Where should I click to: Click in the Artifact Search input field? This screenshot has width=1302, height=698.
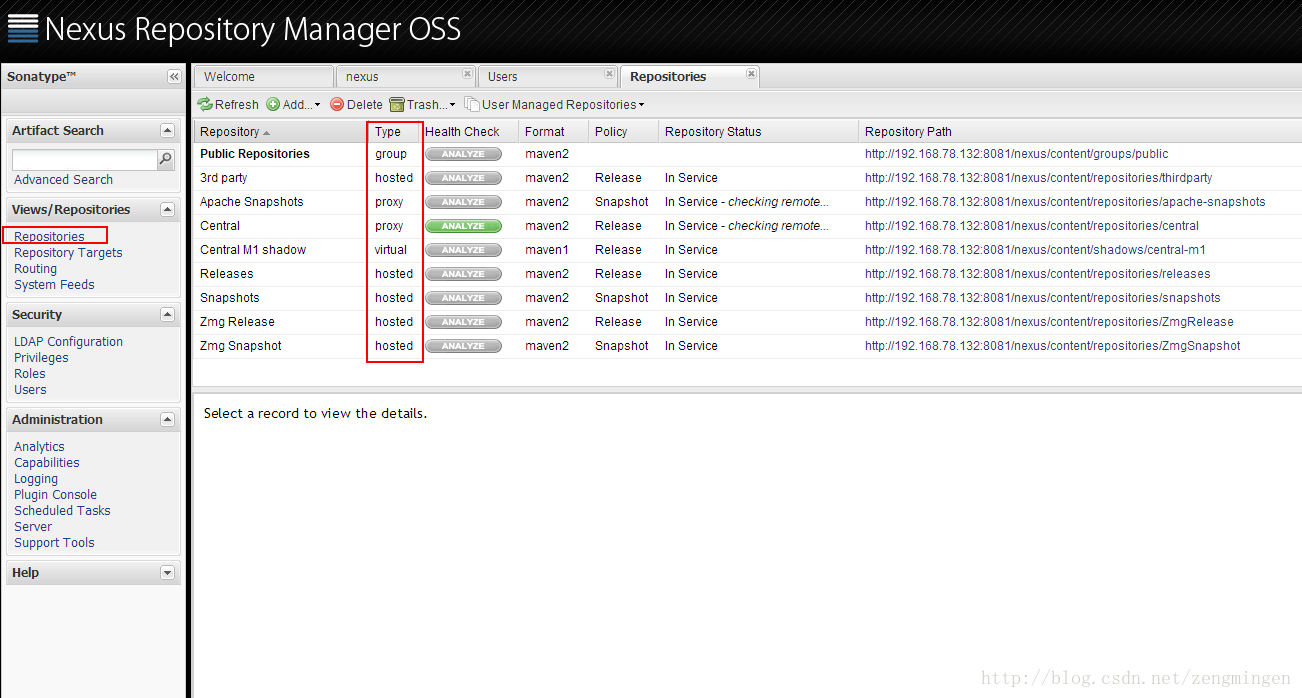pyautogui.click(x=85, y=160)
